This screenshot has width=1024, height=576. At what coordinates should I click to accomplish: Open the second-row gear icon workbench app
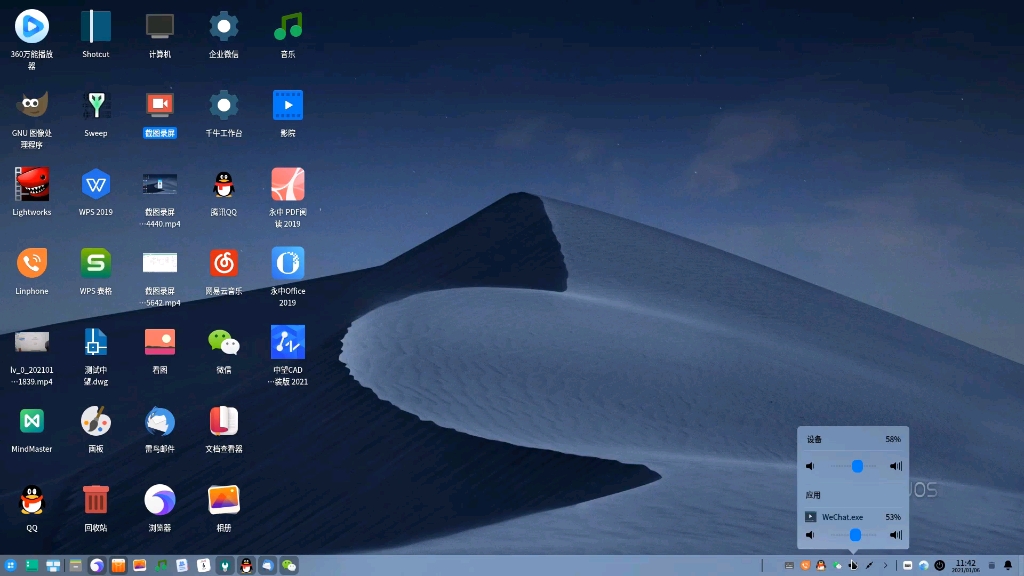[224, 105]
